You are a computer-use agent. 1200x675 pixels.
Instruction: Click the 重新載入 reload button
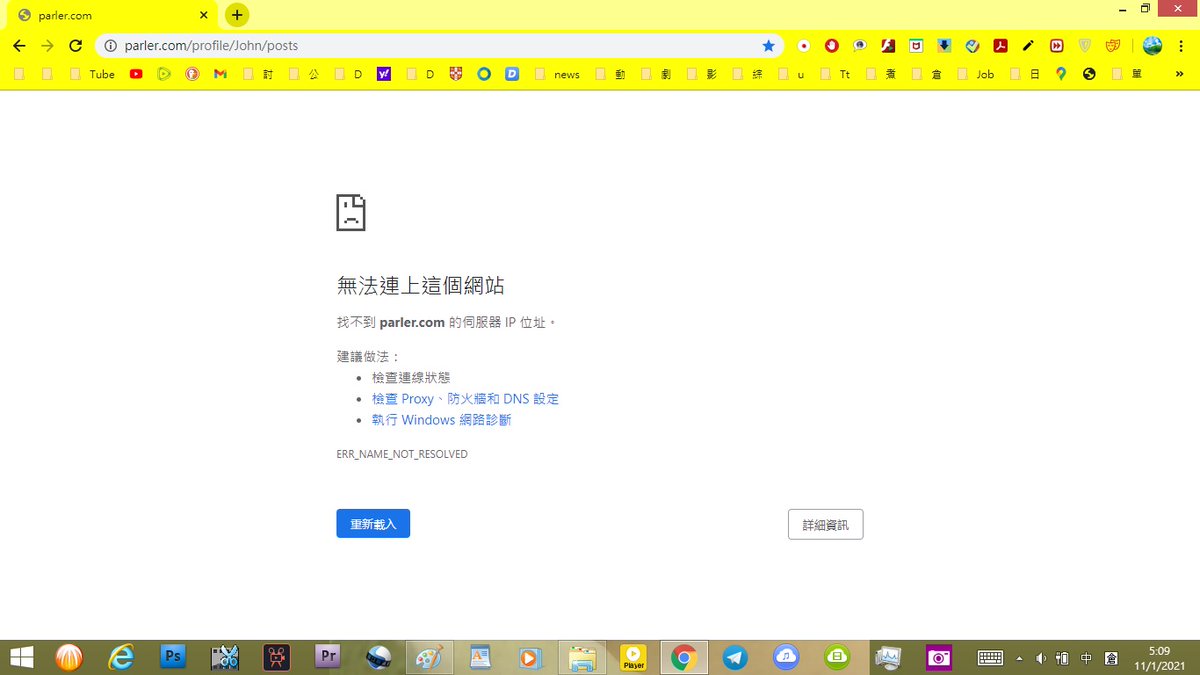tap(372, 523)
